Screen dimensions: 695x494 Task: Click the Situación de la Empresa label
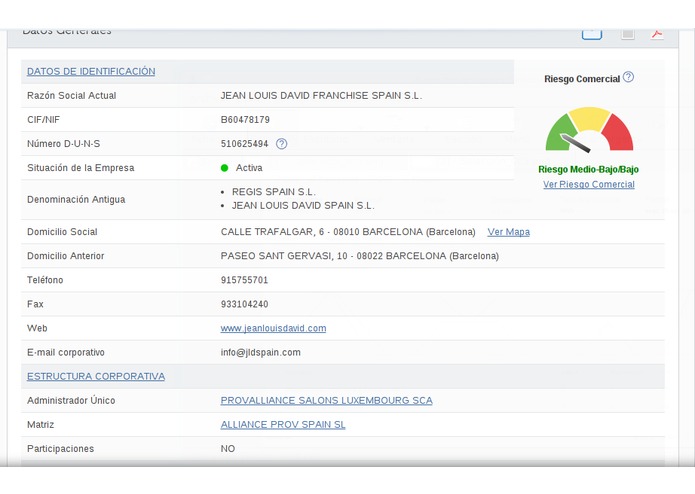pyautogui.click(x=81, y=168)
